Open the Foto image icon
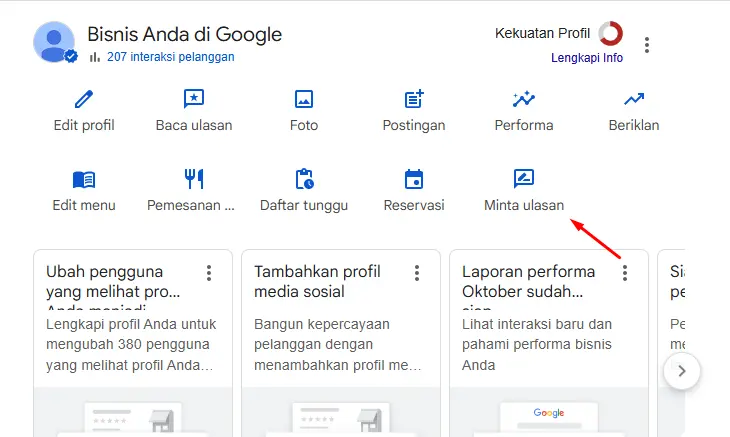The image size is (730, 437). [x=304, y=99]
